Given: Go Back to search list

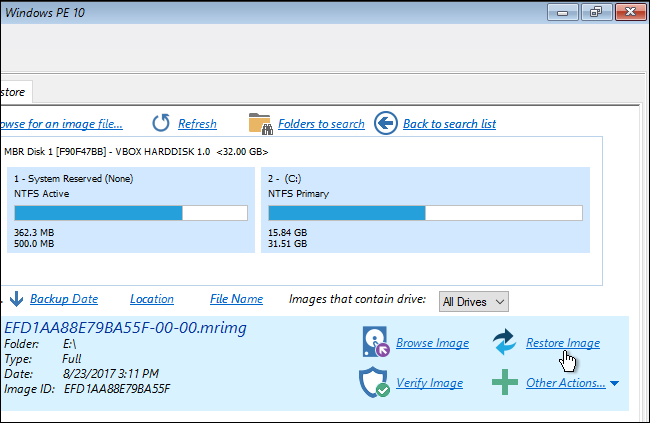Looking at the screenshot, I should 449,124.
